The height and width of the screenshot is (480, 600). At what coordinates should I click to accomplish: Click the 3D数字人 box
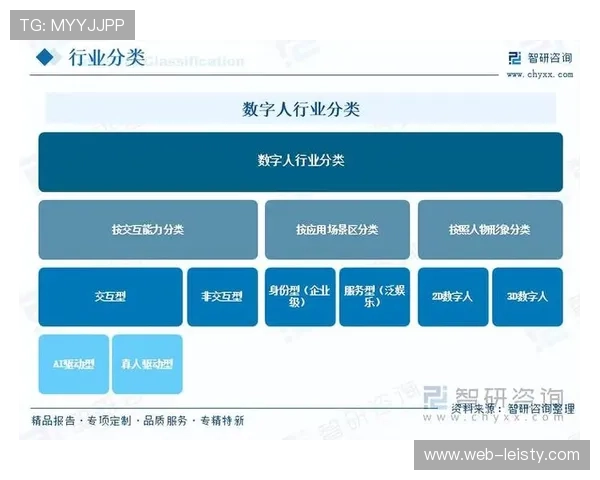point(528,297)
